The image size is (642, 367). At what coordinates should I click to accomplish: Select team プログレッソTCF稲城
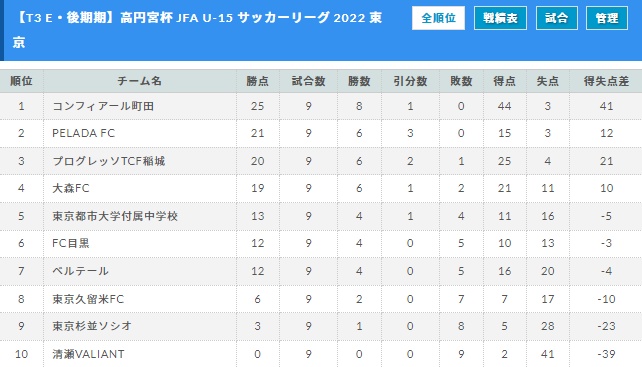click(x=109, y=161)
